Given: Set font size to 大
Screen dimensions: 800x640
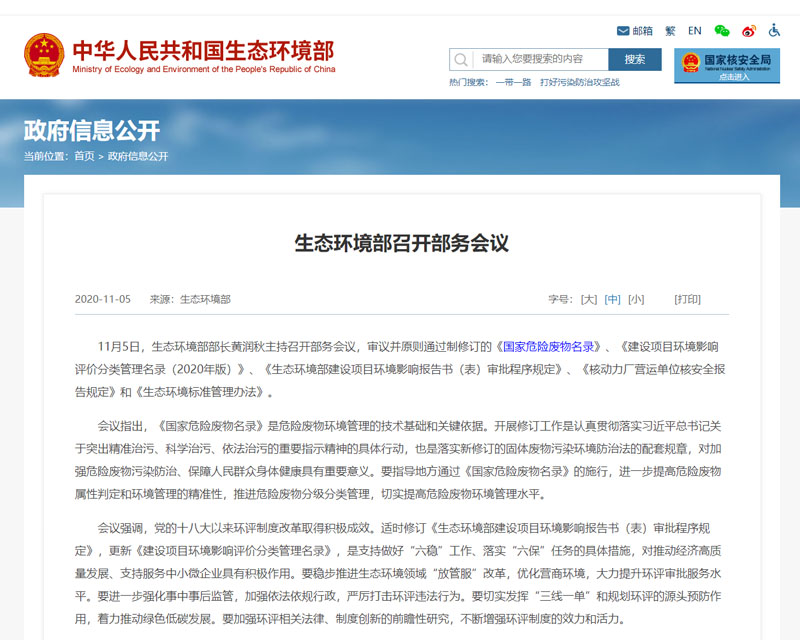Looking at the screenshot, I should pyautogui.click(x=589, y=299).
